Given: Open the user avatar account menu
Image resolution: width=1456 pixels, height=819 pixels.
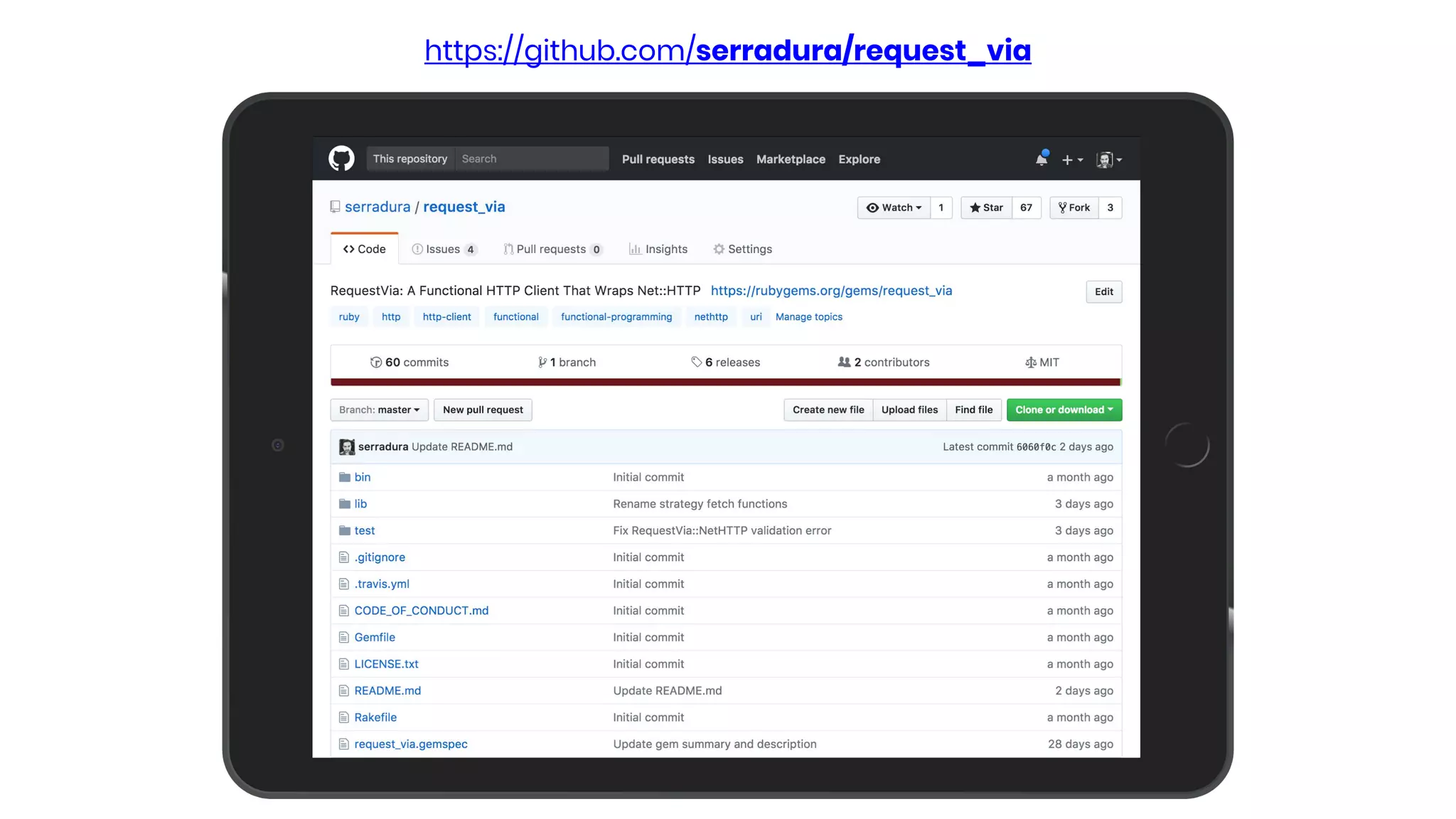Looking at the screenshot, I should click(1109, 160).
